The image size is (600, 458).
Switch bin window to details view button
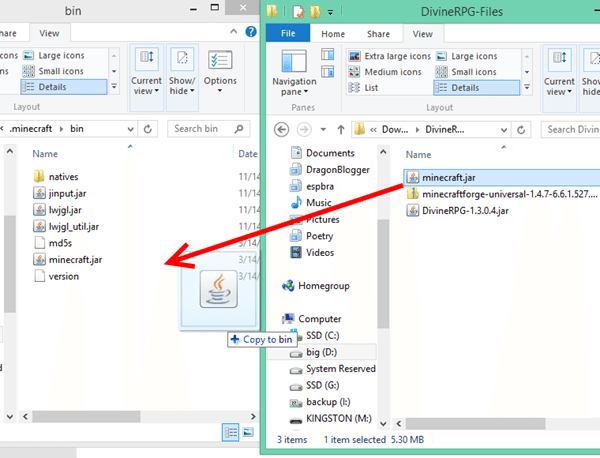[230, 432]
